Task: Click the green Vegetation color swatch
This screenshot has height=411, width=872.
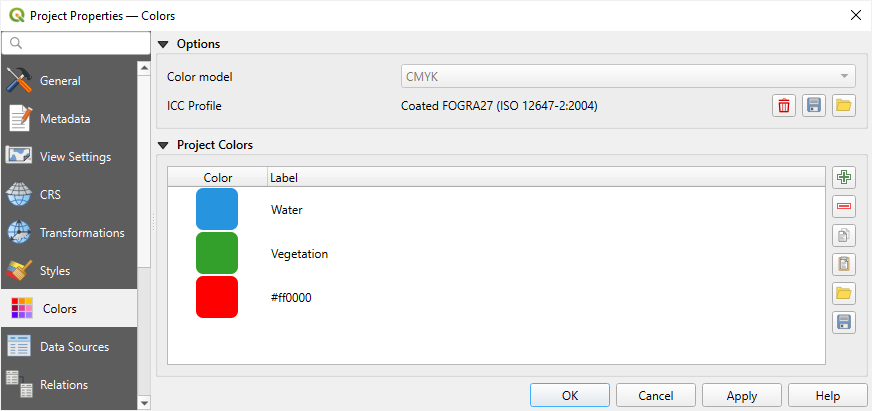Action: coord(217,254)
